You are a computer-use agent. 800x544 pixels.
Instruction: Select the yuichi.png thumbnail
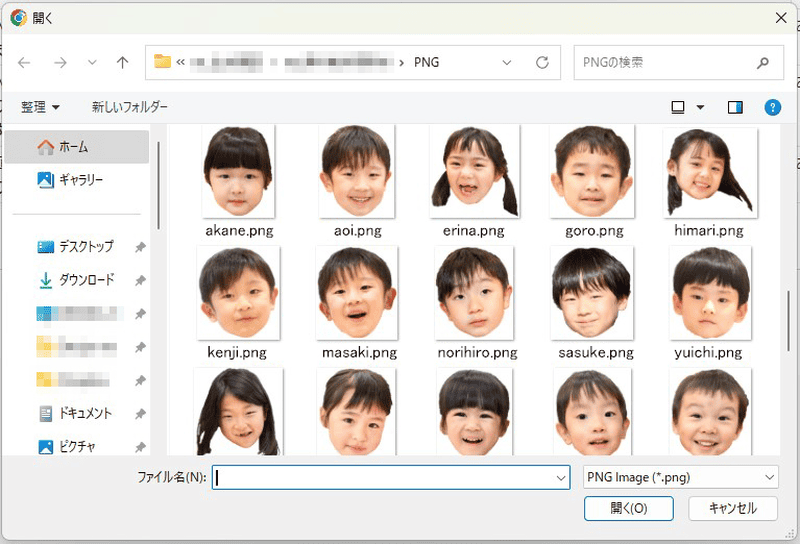[x=710, y=293]
